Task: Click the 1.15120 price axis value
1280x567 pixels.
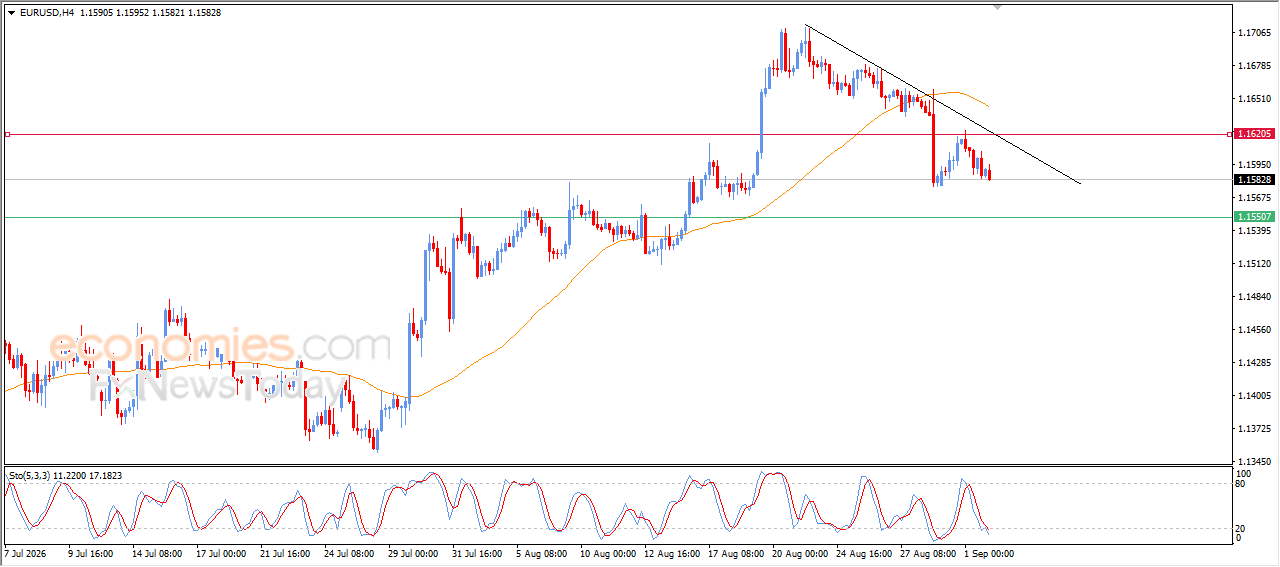Action: 1254,264
